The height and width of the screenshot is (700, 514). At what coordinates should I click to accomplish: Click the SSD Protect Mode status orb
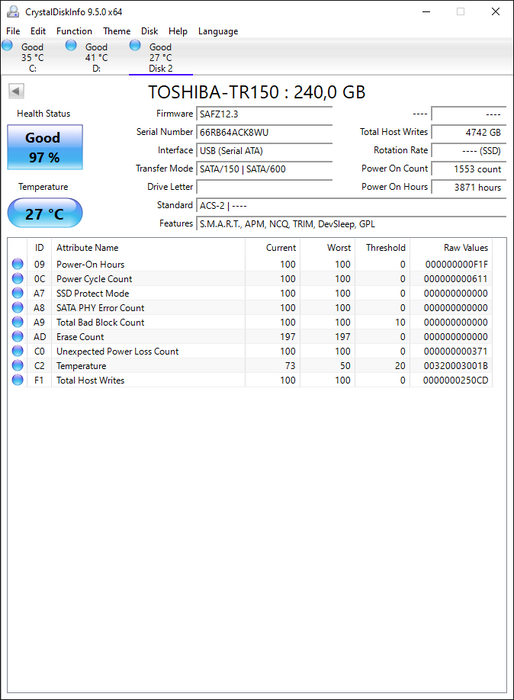(17, 293)
